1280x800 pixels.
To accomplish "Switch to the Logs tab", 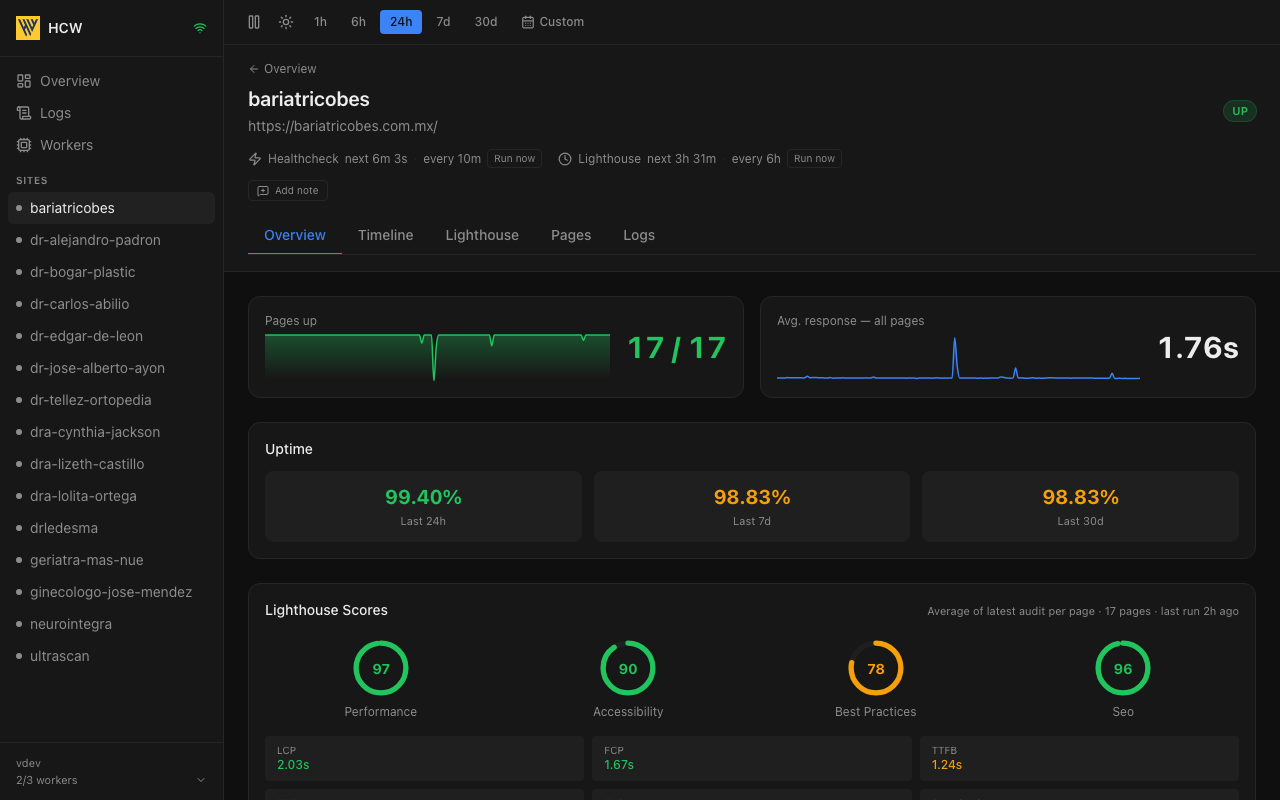I will 639,235.
